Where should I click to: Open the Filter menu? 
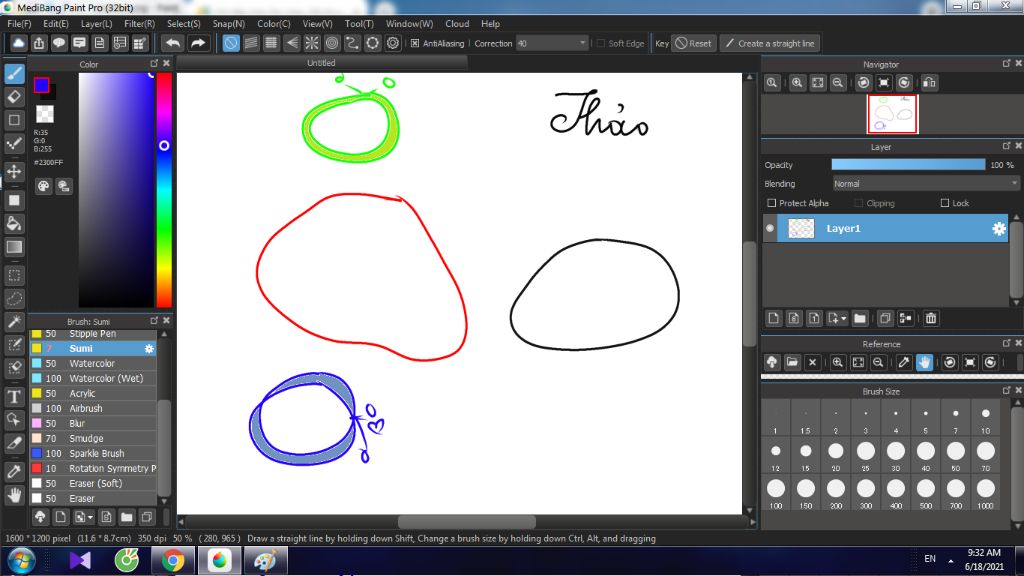coord(140,24)
